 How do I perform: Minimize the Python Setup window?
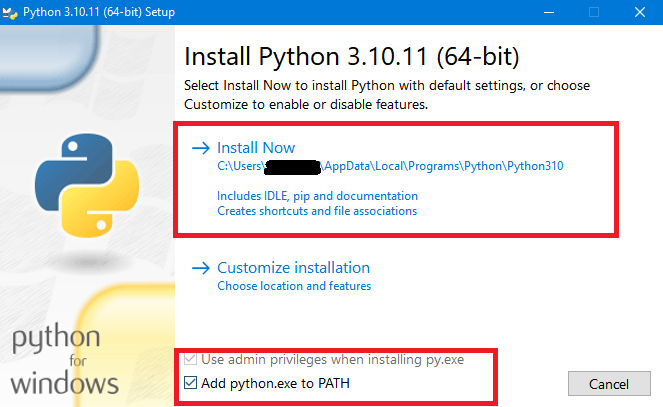point(549,12)
